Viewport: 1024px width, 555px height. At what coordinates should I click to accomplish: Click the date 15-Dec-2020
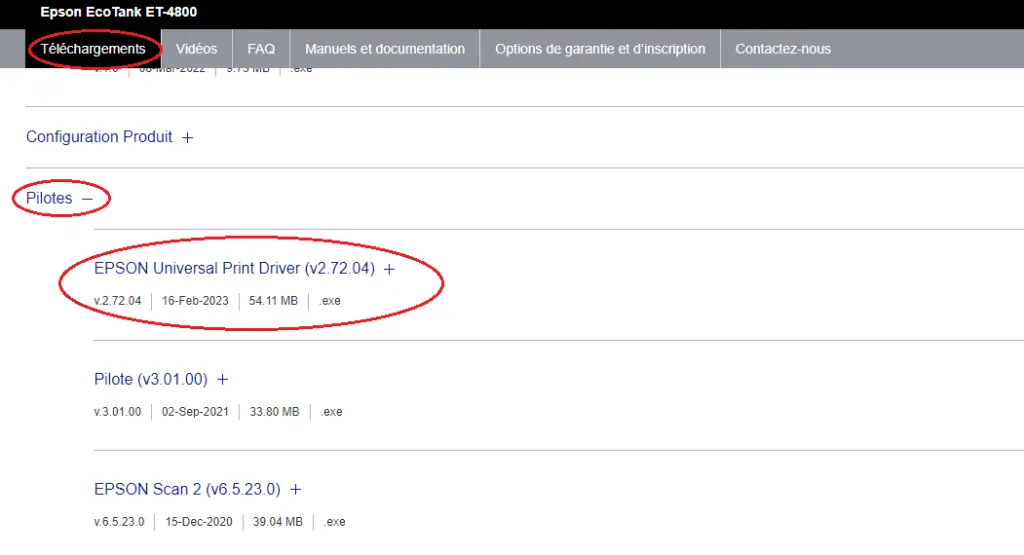pyautogui.click(x=199, y=522)
